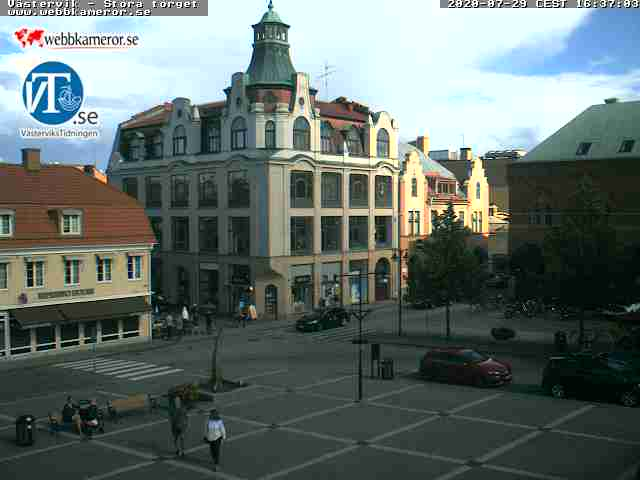Screen dimensions: 640x480
Task: Click the www.webbkameror.se URL overlay
Action: [79, 12]
